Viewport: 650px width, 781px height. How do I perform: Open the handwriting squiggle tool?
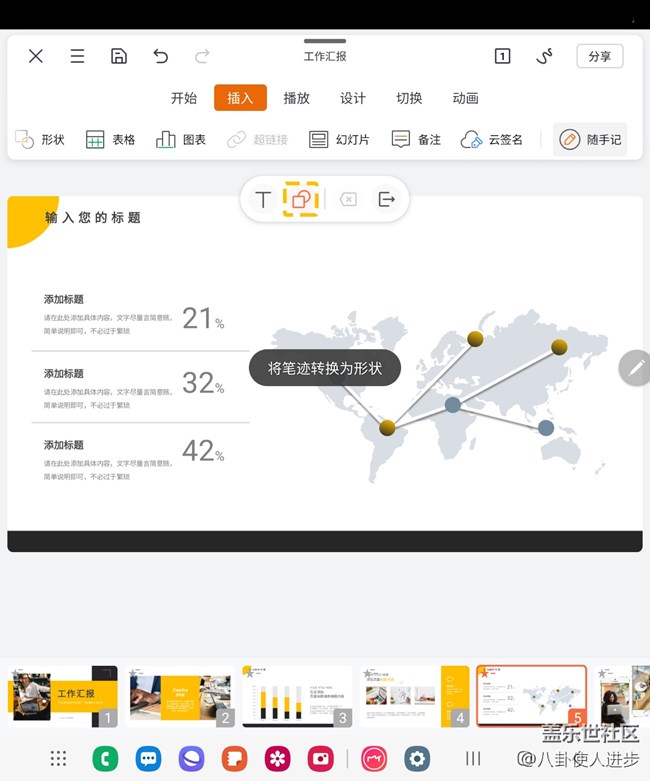pyautogui.click(x=545, y=56)
